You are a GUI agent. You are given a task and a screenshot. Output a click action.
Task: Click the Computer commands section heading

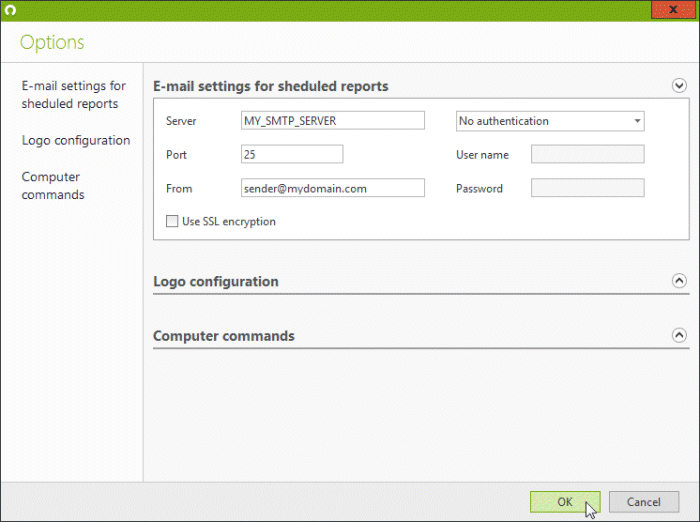pos(224,336)
